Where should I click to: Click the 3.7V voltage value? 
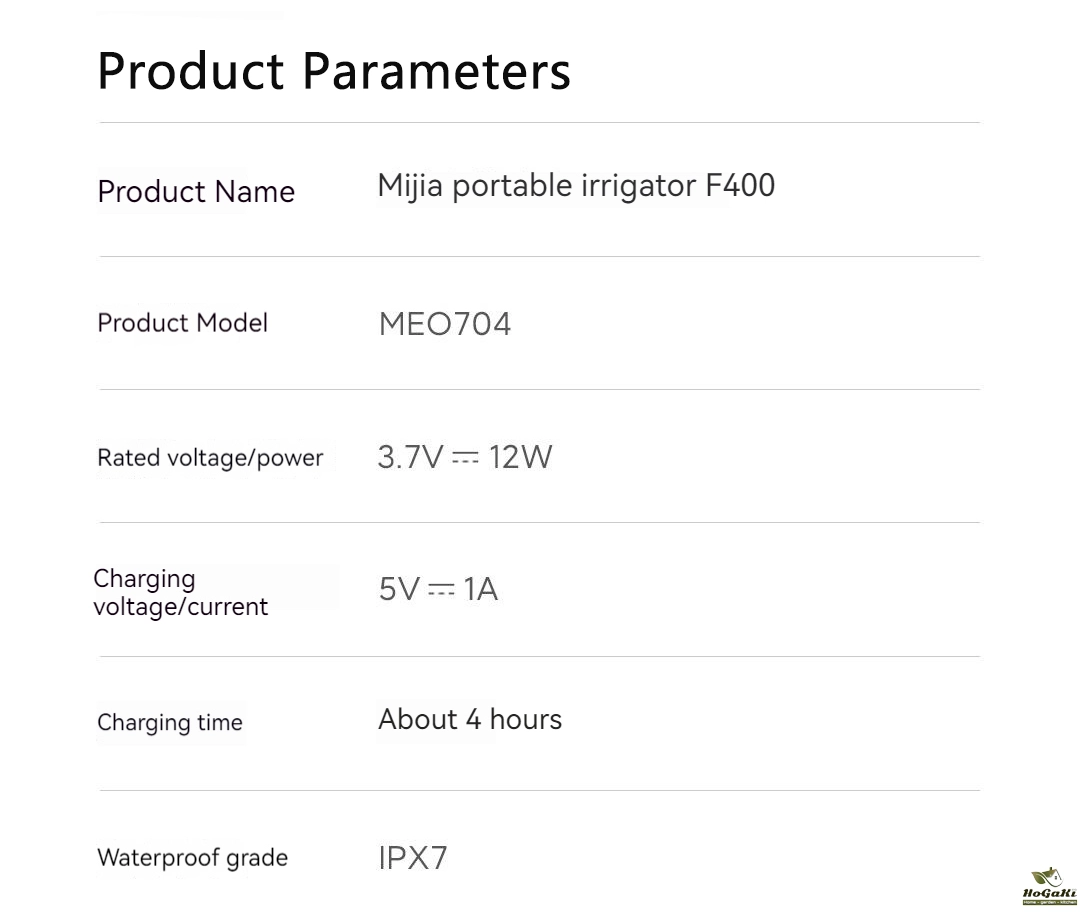coord(410,457)
